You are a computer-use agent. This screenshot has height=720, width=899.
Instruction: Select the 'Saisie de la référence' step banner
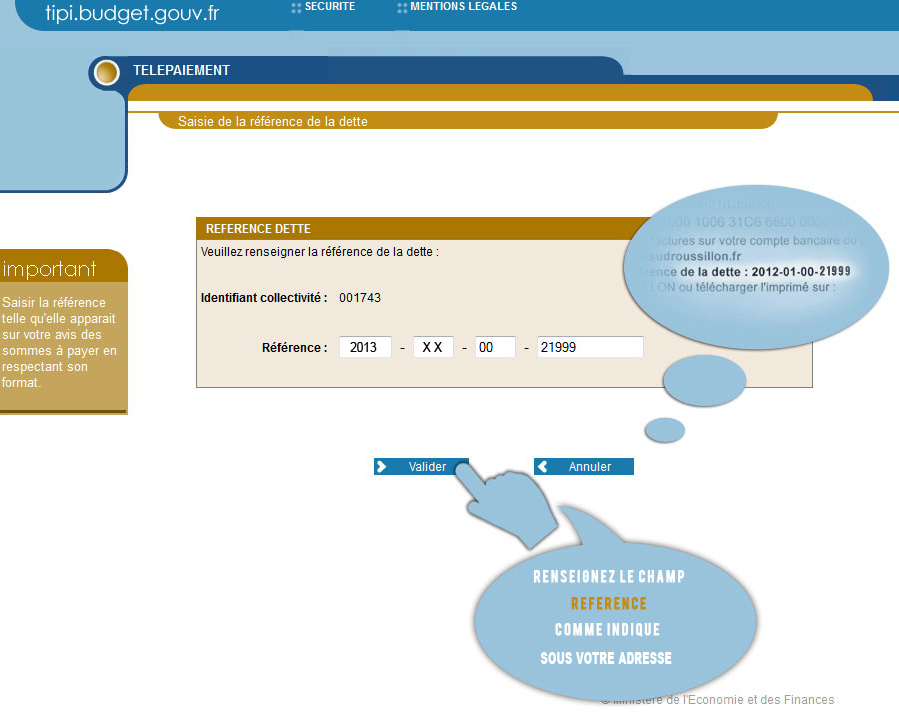point(273,122)
